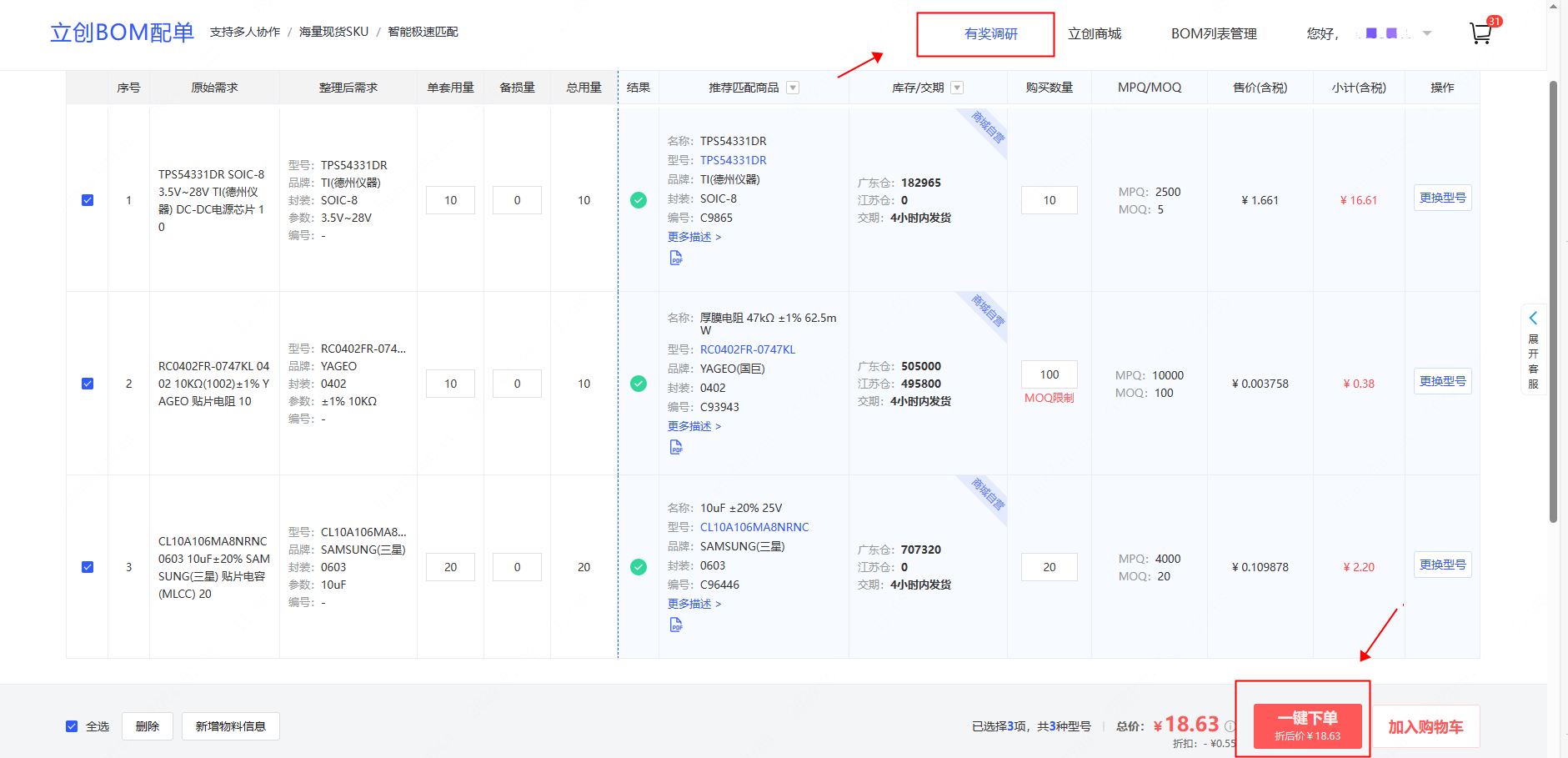Image resolution: width=1568 pixels, height=758 pixels.
Task: Untick the checkbox for row 1 TPS54331DR
Action: tap(88, 200)
